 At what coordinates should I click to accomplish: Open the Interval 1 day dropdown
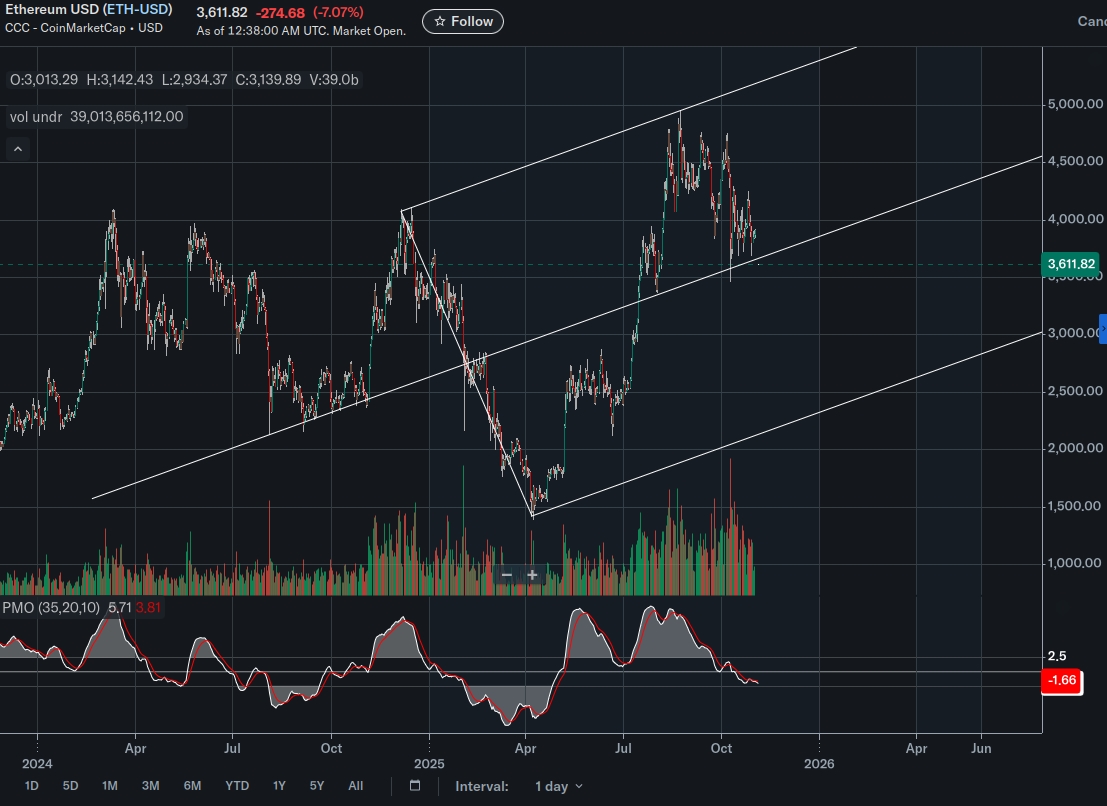tap(558, 786)
